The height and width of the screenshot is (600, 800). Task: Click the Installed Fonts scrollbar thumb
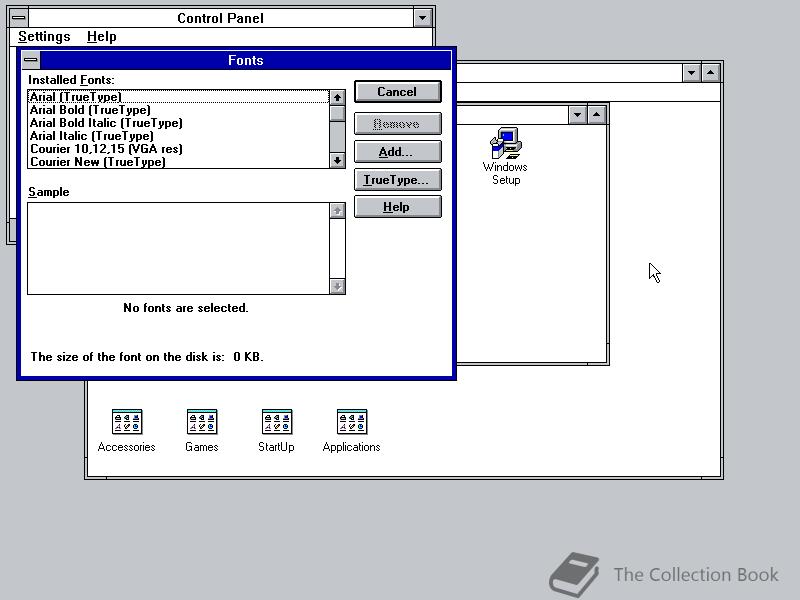(337, 113)
